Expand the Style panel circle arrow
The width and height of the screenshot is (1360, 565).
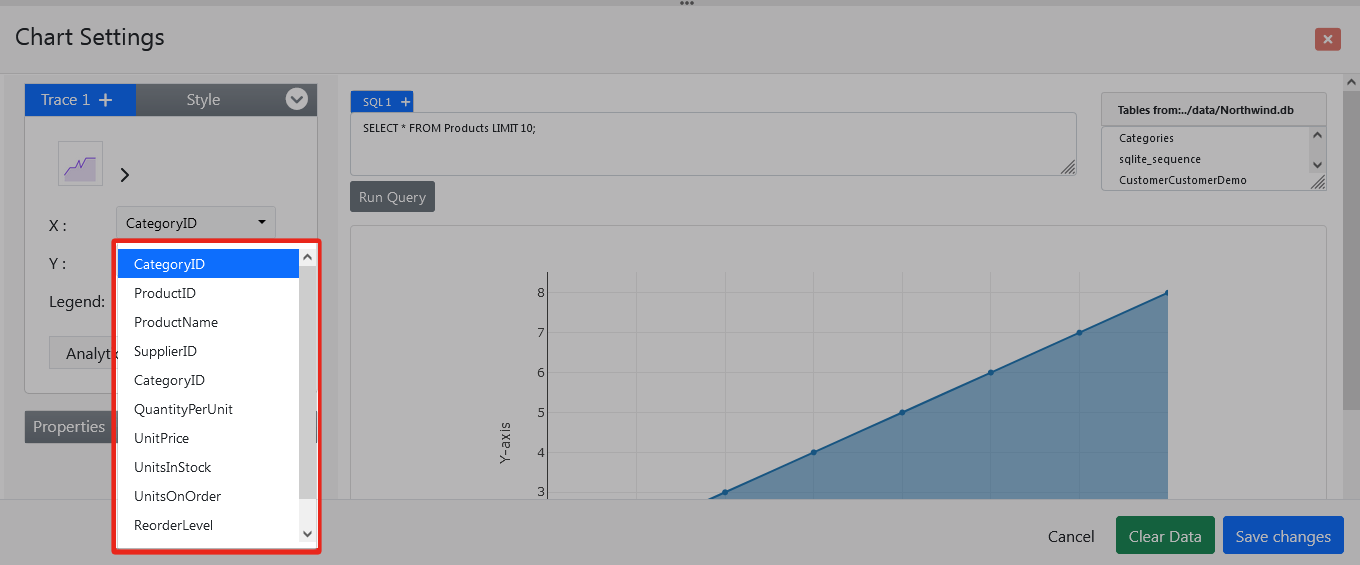point(296,99)
